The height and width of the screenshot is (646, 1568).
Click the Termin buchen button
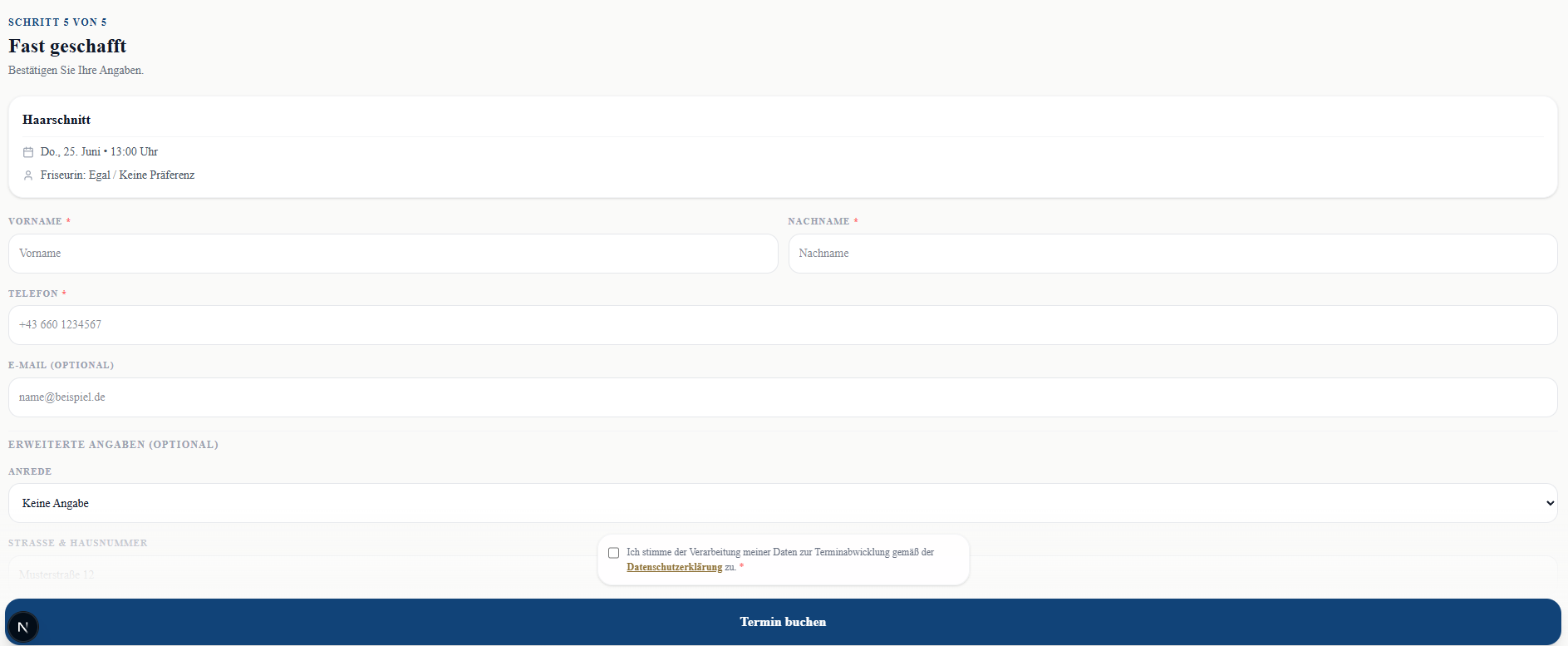pos(783,622)
